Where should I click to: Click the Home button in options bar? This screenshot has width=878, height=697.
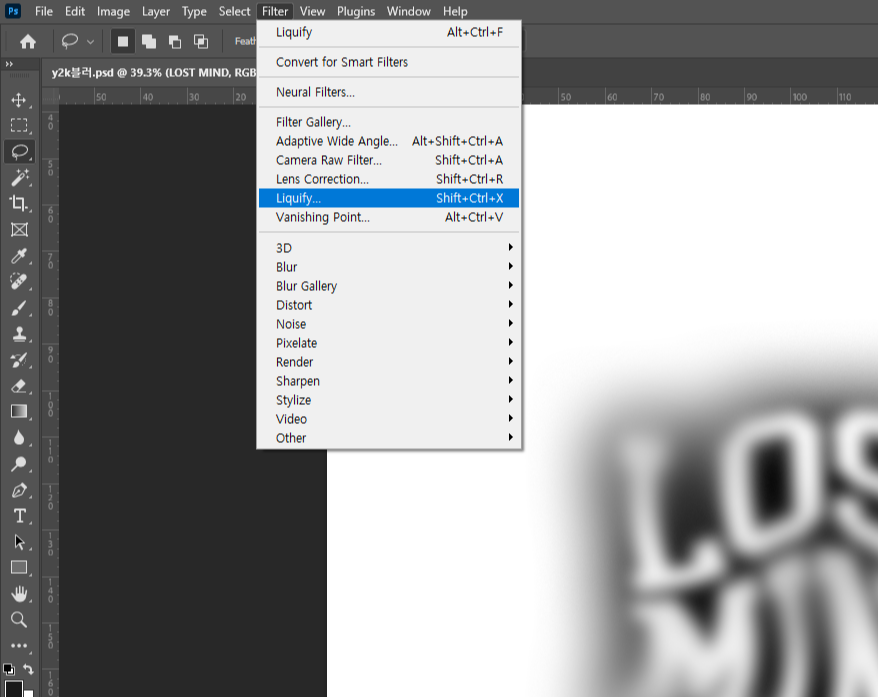[x=27, y=41]
